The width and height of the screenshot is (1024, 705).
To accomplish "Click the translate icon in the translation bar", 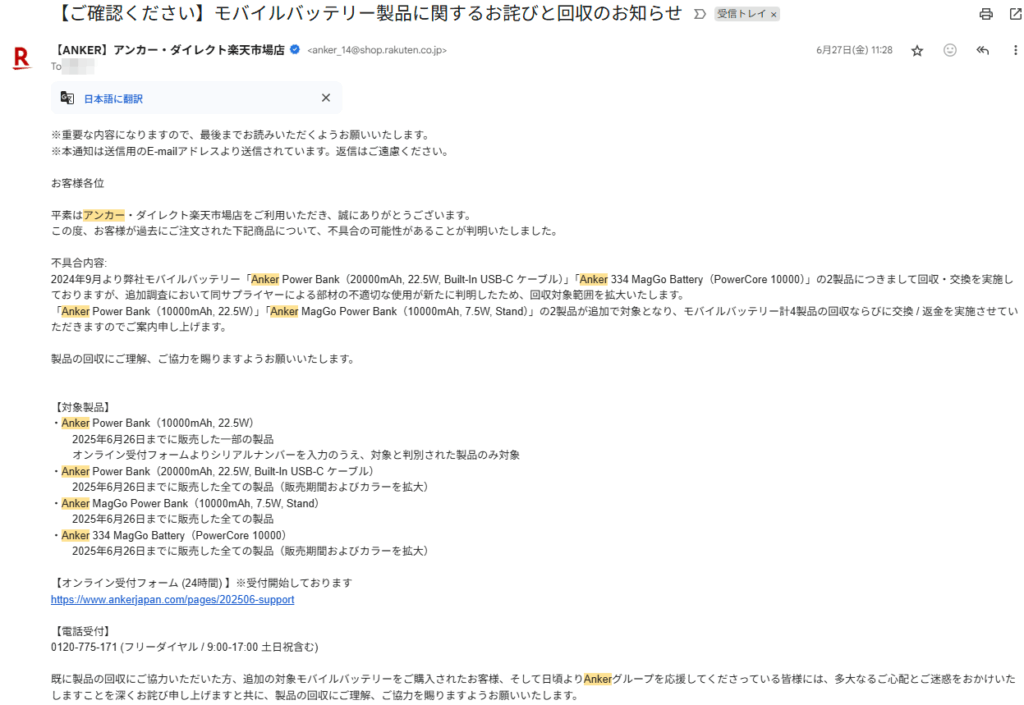I will point(67,98).
